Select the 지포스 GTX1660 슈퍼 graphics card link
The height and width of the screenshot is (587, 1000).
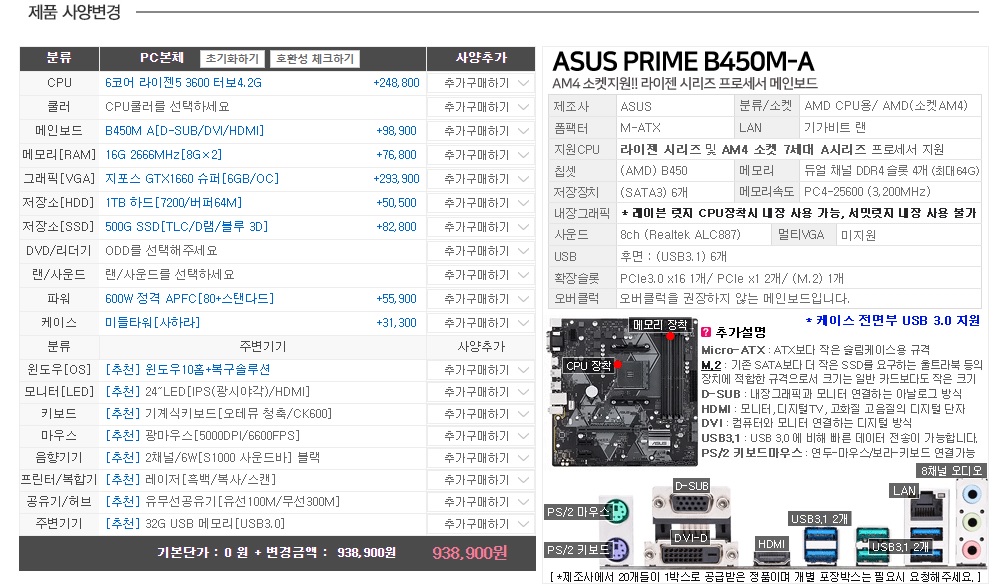[x=192, y=179]
